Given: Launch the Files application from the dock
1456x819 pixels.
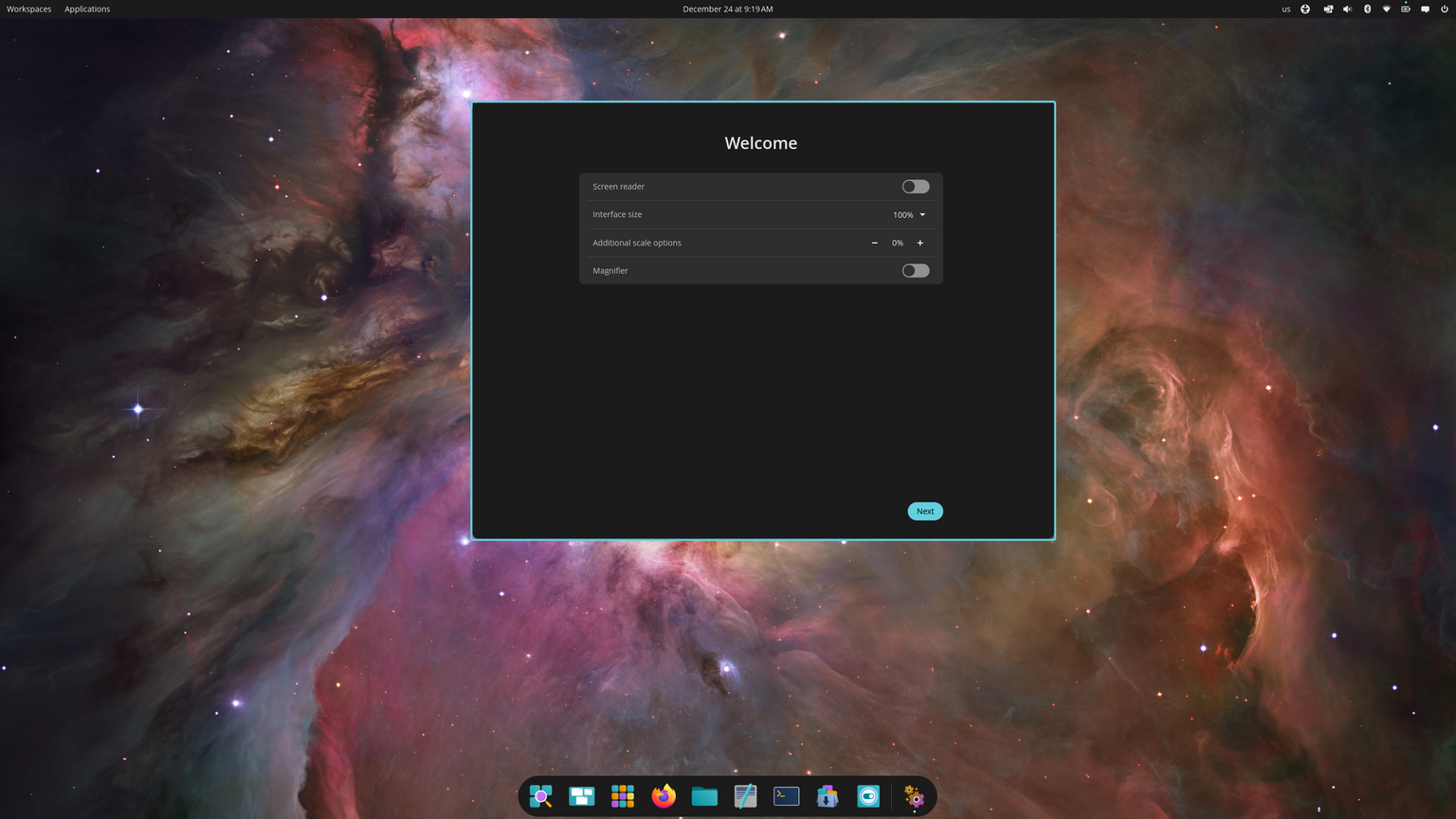Looking at the screenshot, I should pos(704,796).
